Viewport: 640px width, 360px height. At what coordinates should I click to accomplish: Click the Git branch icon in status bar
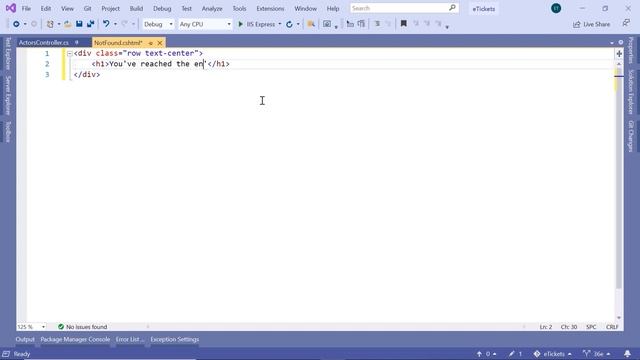pos(587,353)
